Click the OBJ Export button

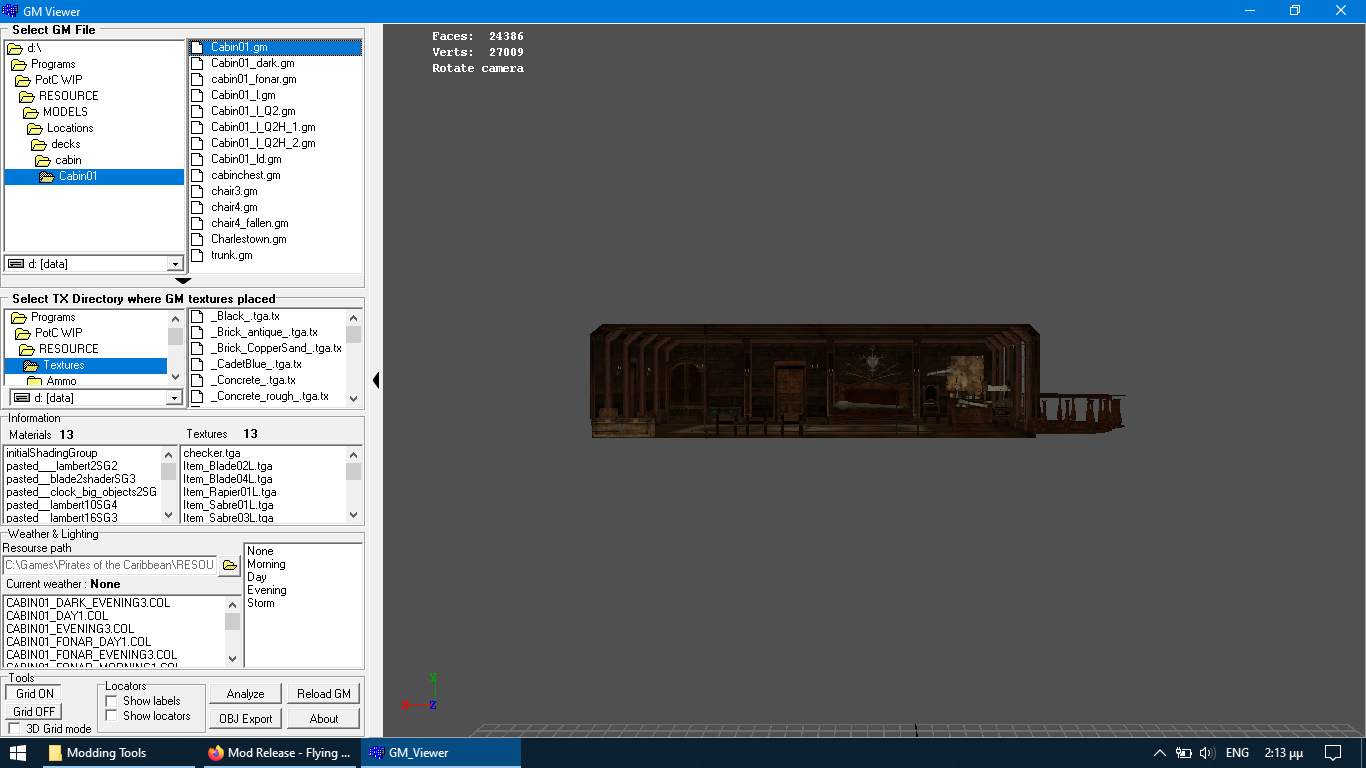pyautogui.click(x=245, y=718)
